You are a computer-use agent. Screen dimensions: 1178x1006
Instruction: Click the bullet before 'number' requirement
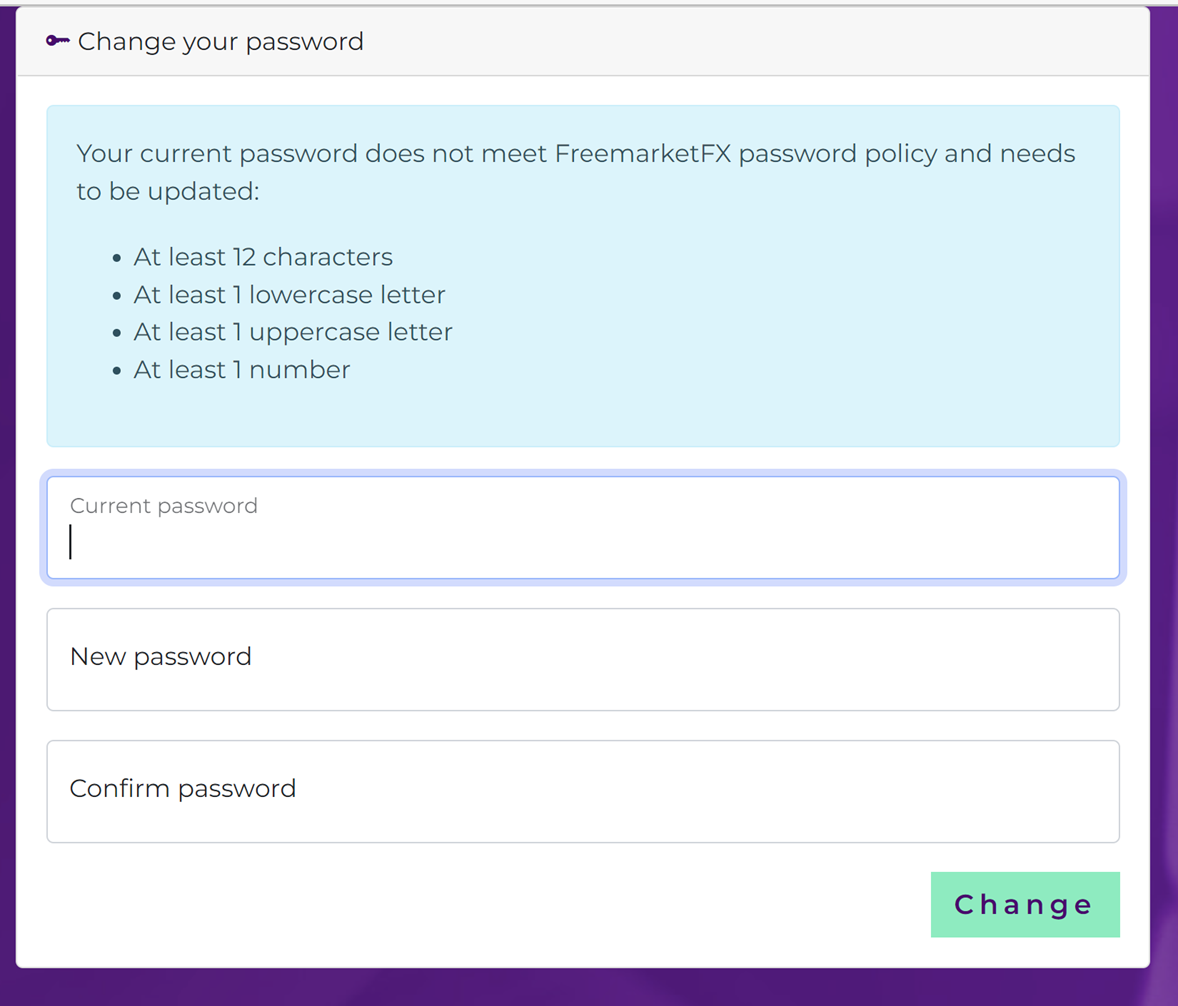[116, 371]
